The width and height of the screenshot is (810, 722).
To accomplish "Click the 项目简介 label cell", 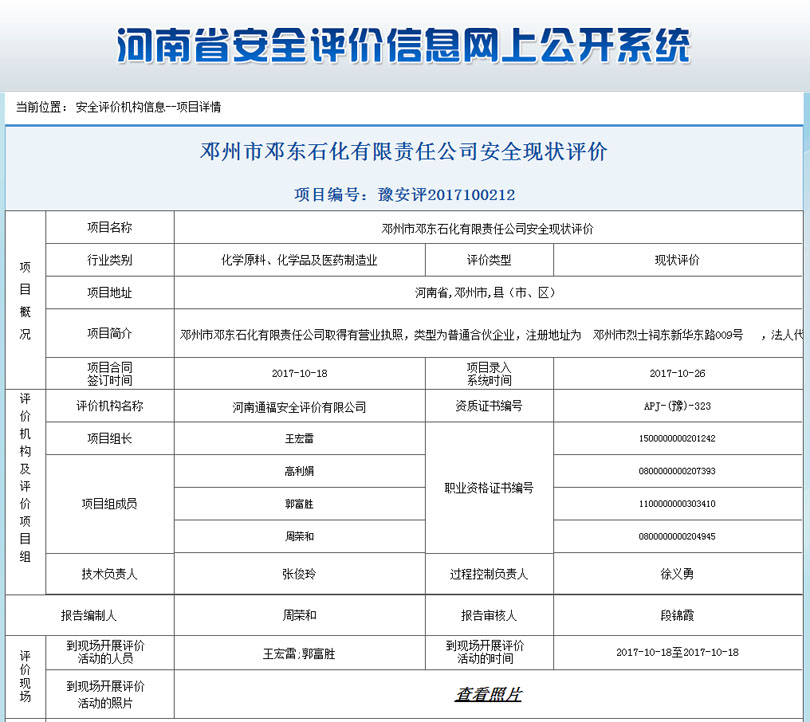I will [110, 333].
